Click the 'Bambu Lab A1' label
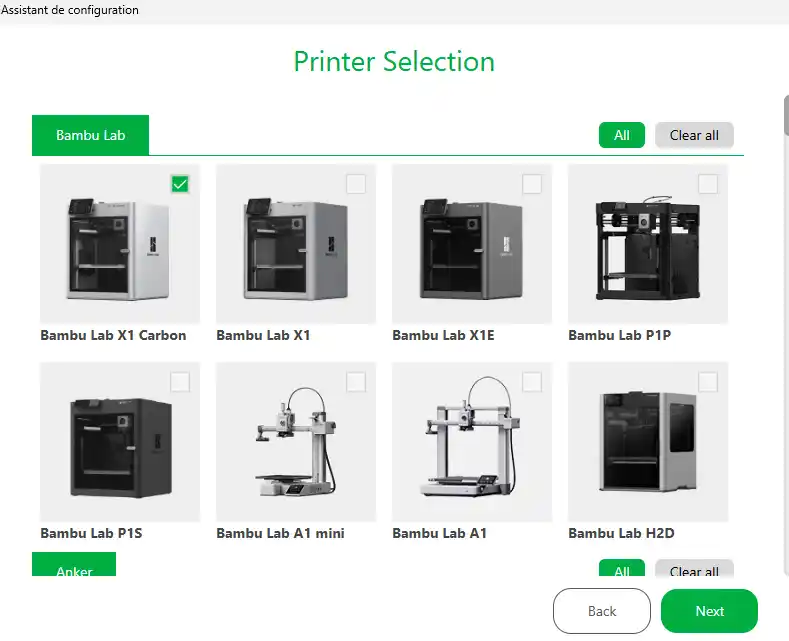789x641 pixels. point(440,533)
